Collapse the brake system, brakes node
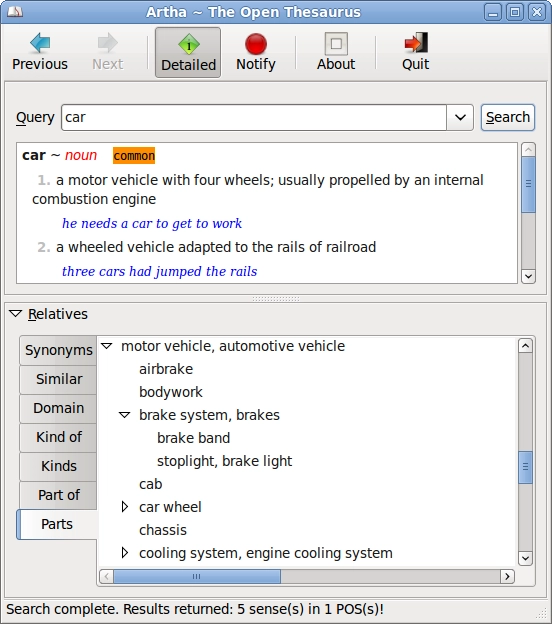 coord(125,415)
